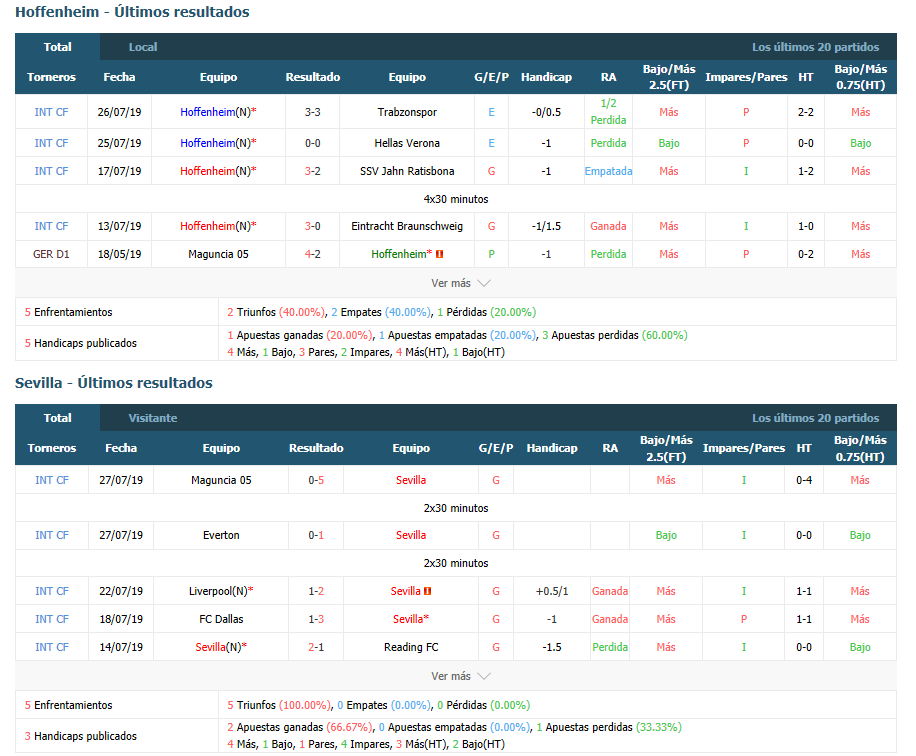The width and height of the screenshot is (916, 756).
Task: Open the 3-0 result against Eintracht Braunschweig
Action: tap(313, 226)
